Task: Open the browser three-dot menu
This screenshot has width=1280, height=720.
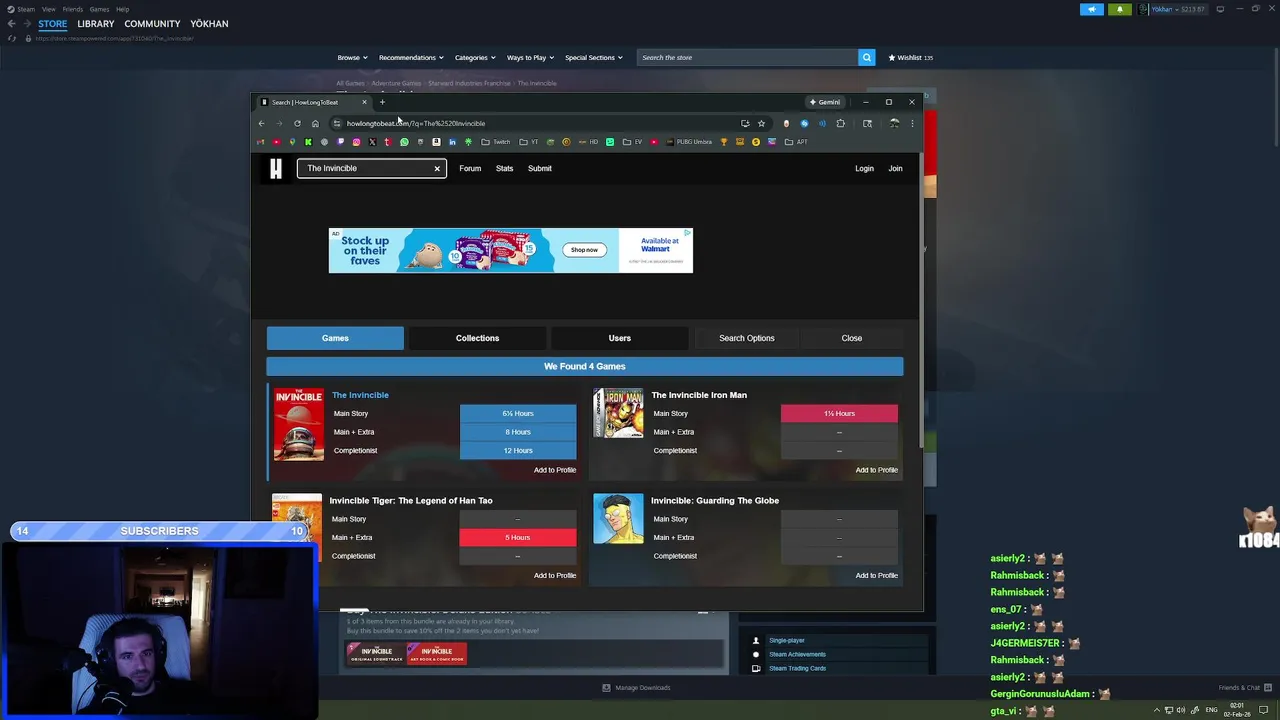Action: 911,123
